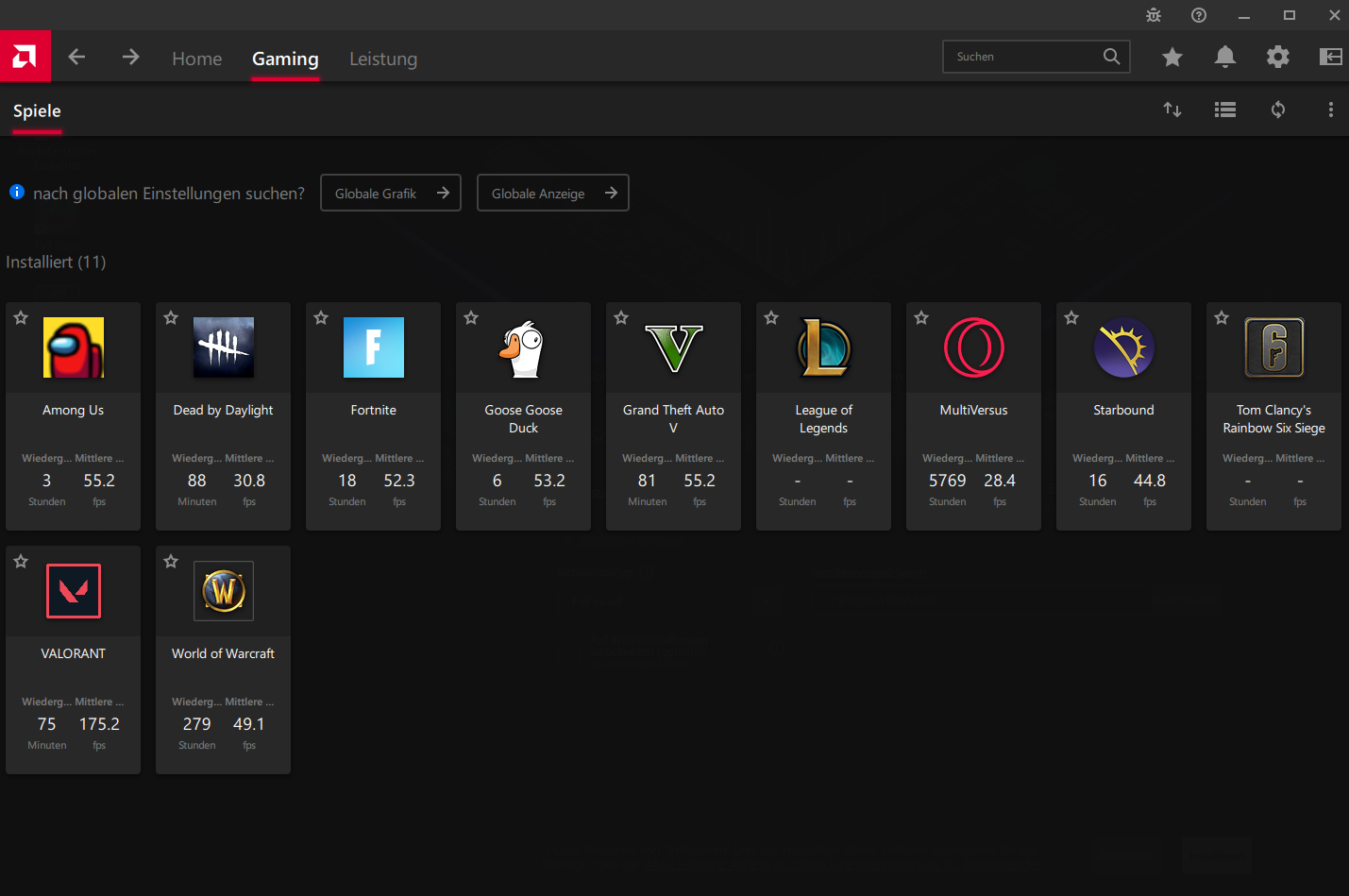Favorite Dead by Daylight with its star

click(x=171, y=318)
